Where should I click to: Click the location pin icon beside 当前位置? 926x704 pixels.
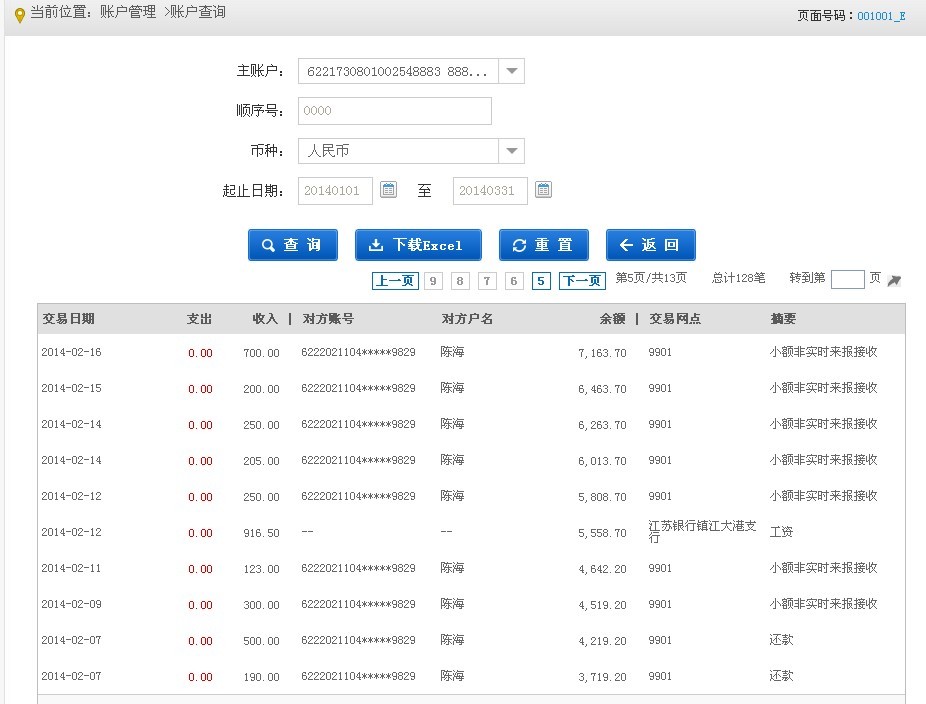tap(19, 15)
